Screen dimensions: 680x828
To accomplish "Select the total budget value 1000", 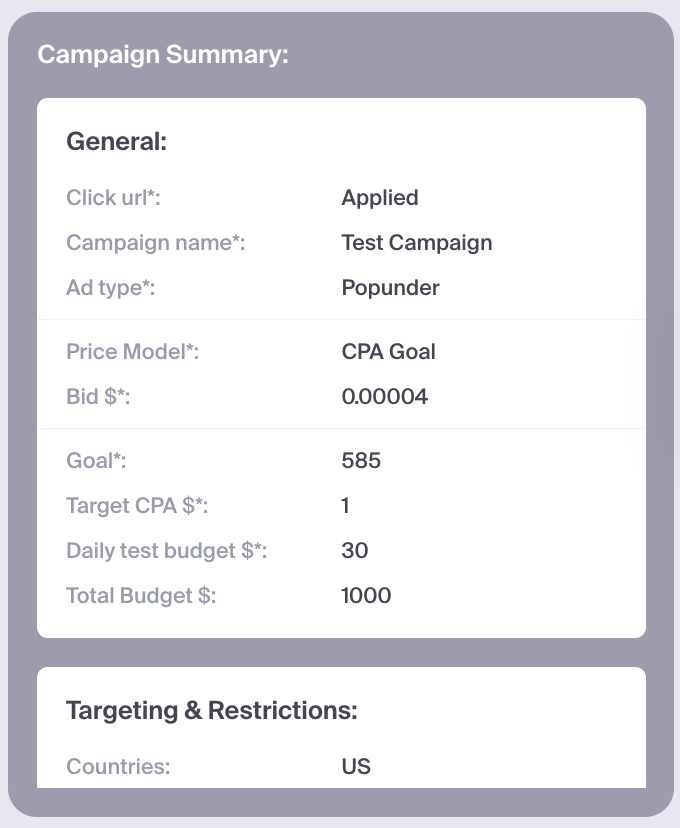I will pyautogui.click(x=366, y=596).
